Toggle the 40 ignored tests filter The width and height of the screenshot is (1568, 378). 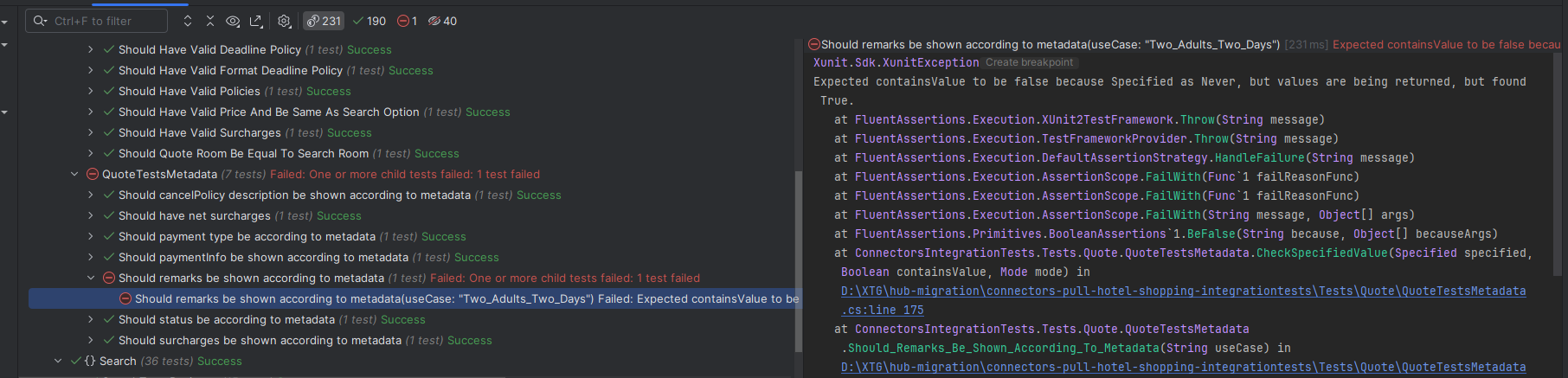(442, 21)
